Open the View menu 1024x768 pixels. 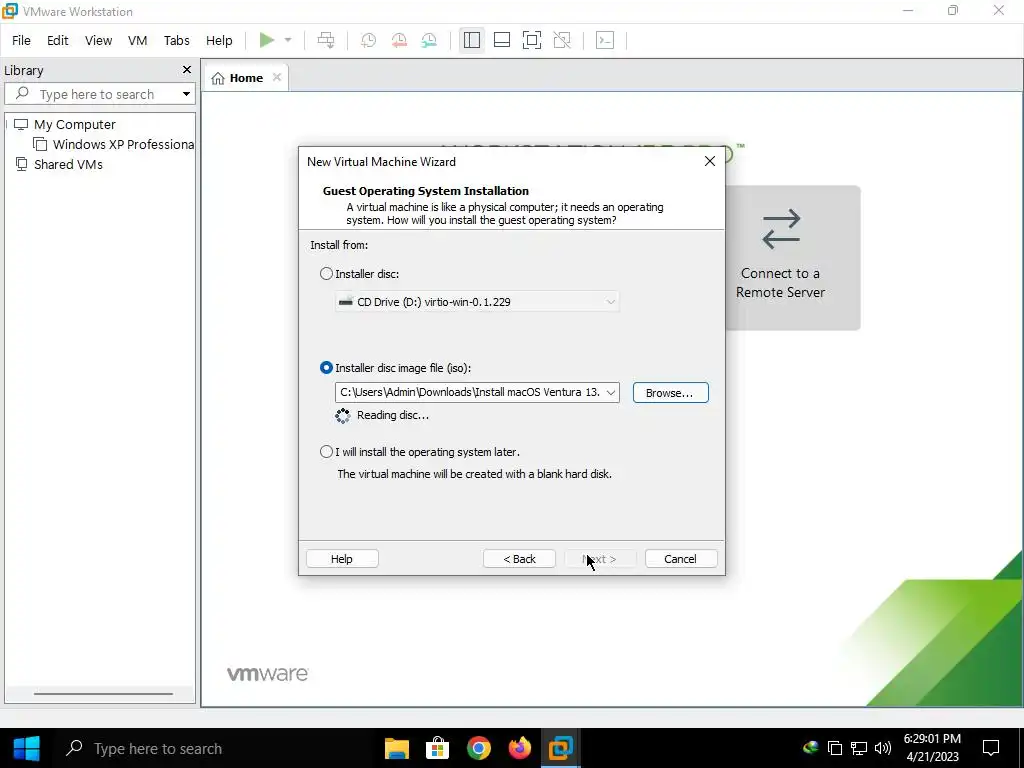tap(98, 40)
